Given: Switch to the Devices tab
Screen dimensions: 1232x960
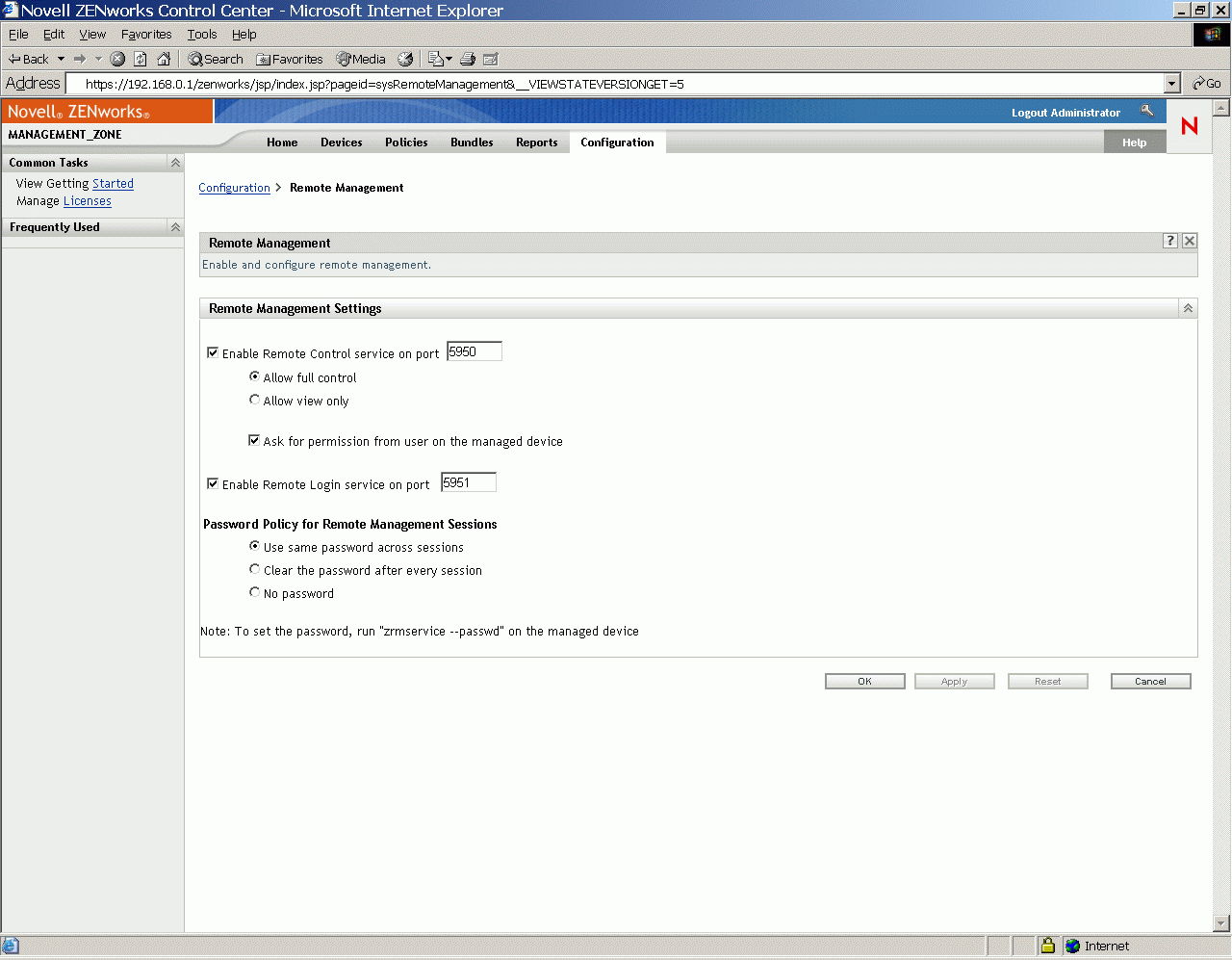Looking at the screenshot, I should tap(341, 142).
